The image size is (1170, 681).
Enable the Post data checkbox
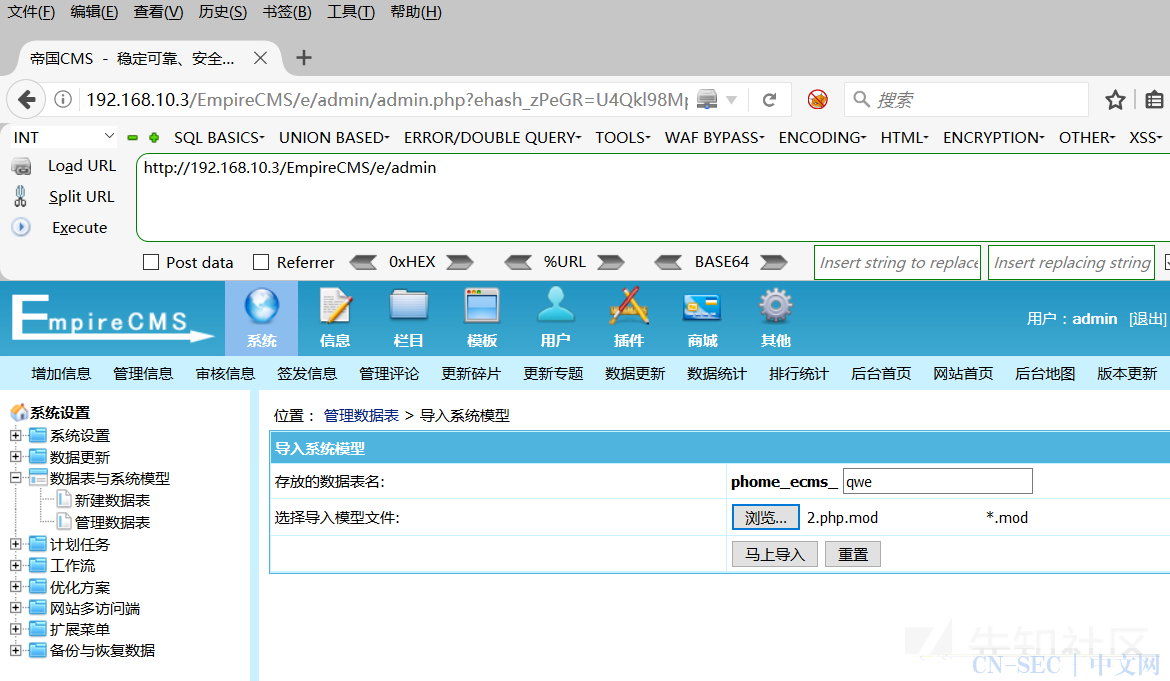point(152,263)
